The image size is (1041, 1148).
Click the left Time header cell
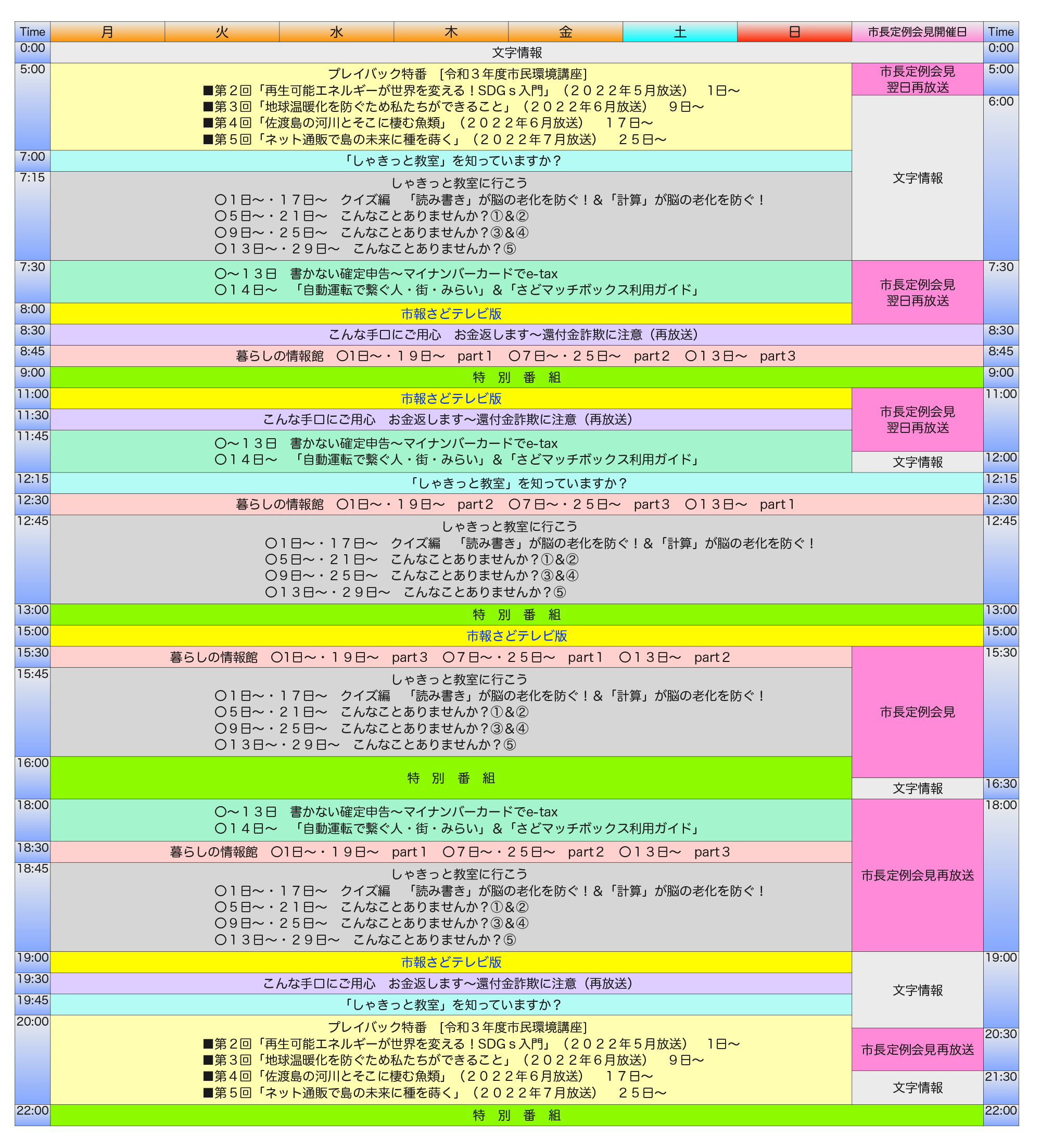(32, 32)
